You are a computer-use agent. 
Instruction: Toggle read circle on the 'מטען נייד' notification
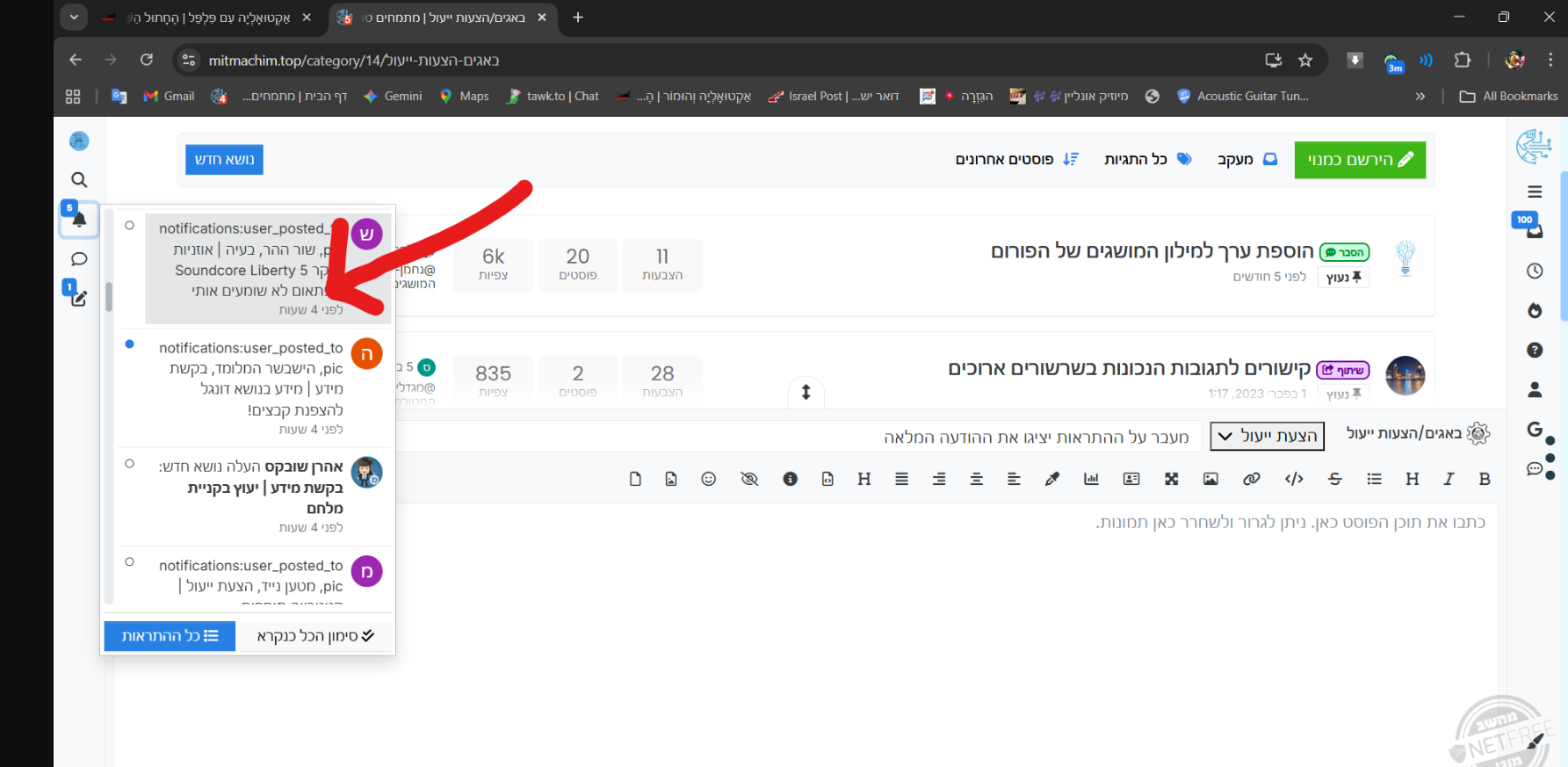pos(129,562)
